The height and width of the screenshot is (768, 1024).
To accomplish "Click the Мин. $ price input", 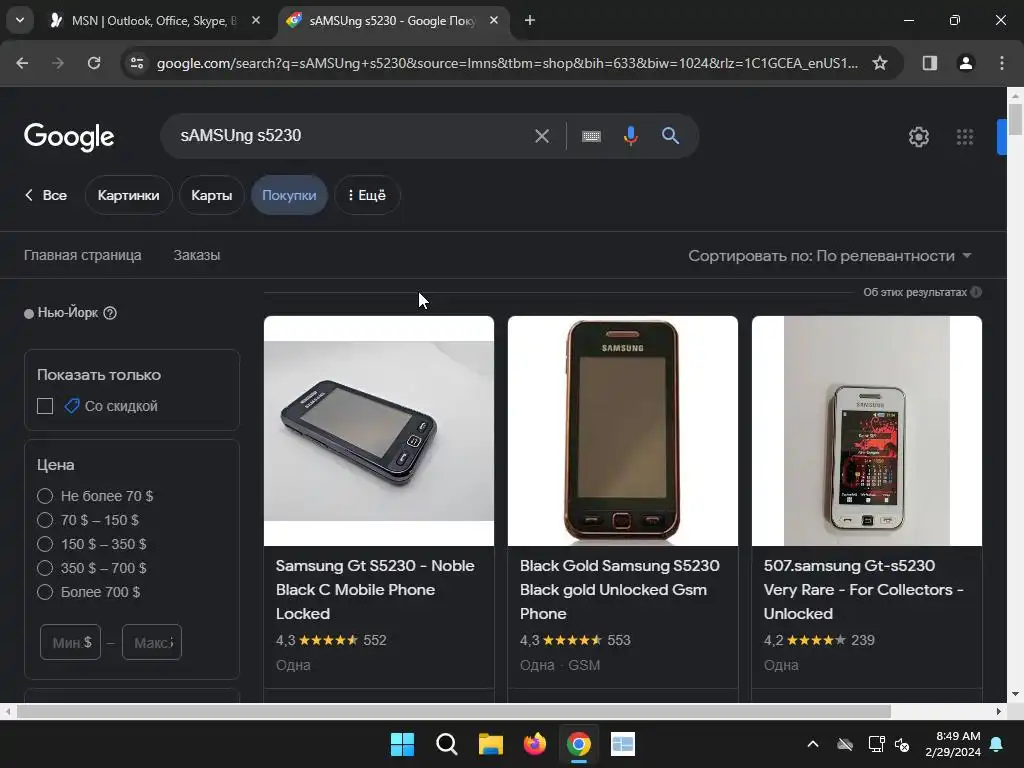I will [71, 643].
